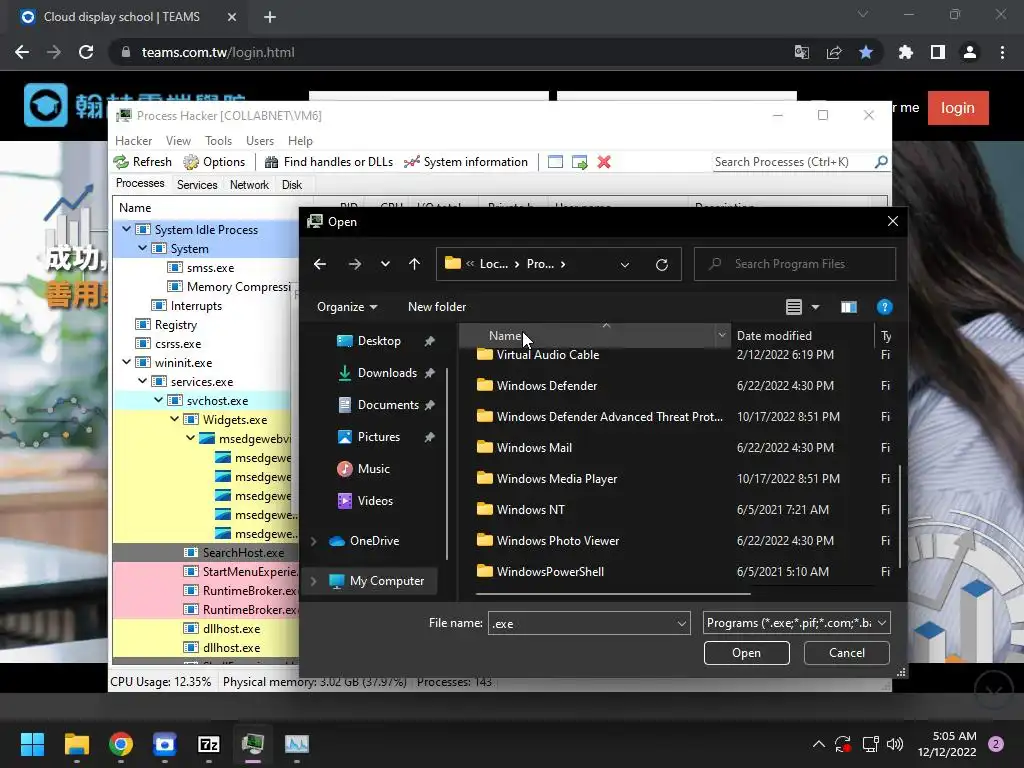Image resolution: width=1024 pixels, height=768 pixels.
Task: Select the Virtual Audio Cable folder
Action: (x=547, y=355)
